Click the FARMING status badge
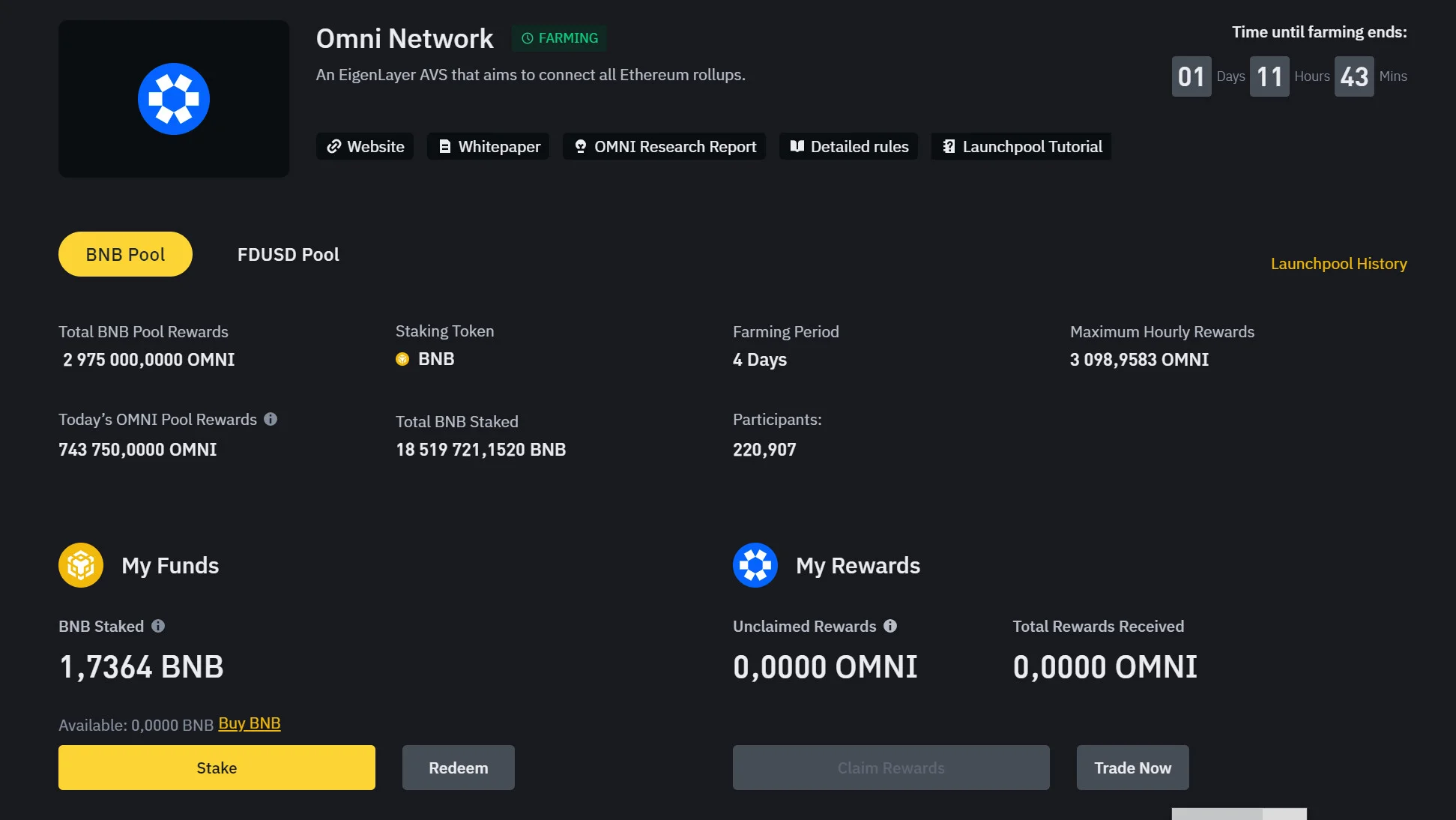The height and width of the screenshot is (820, 1456). (559, 38)
